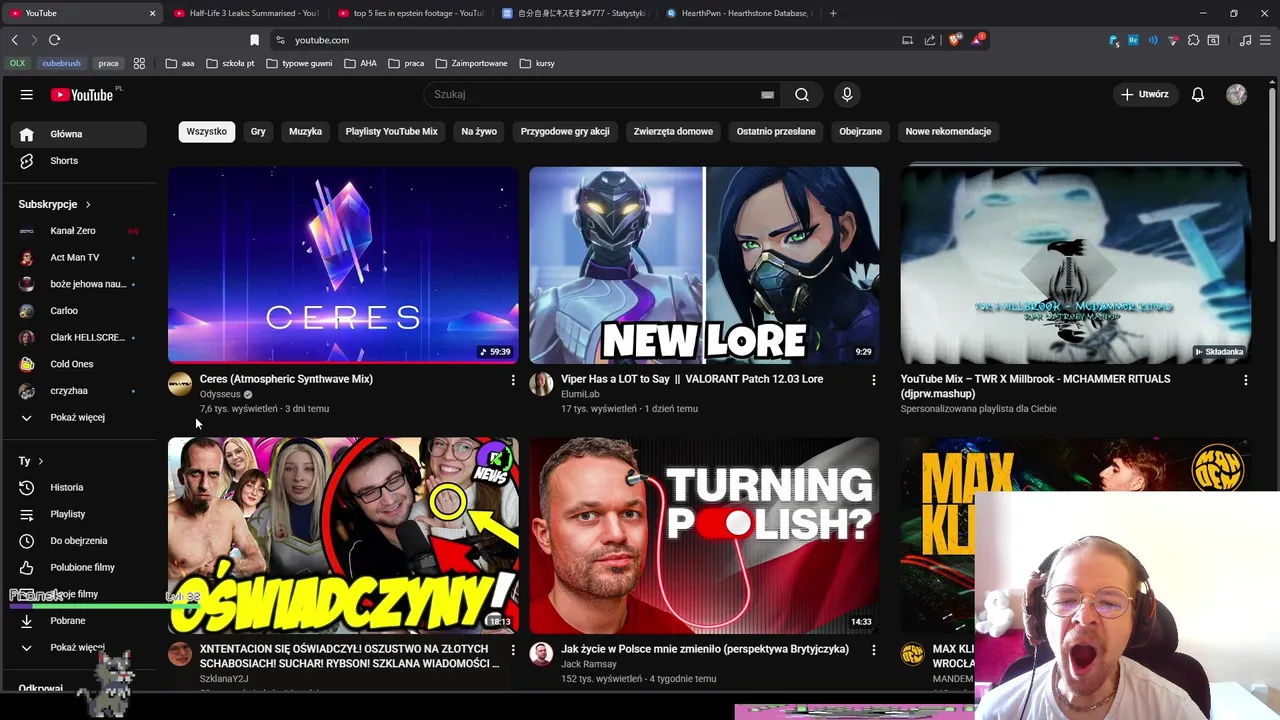
Task: Open Kanał Zero subscription channel
Action: (78, 231)
